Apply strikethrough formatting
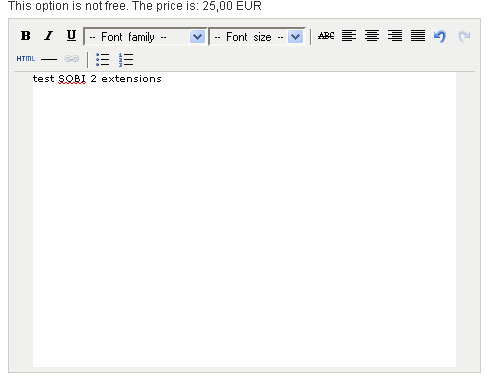Image resolution: width=493 pixels, height=387 pixels. pos(326,36)
